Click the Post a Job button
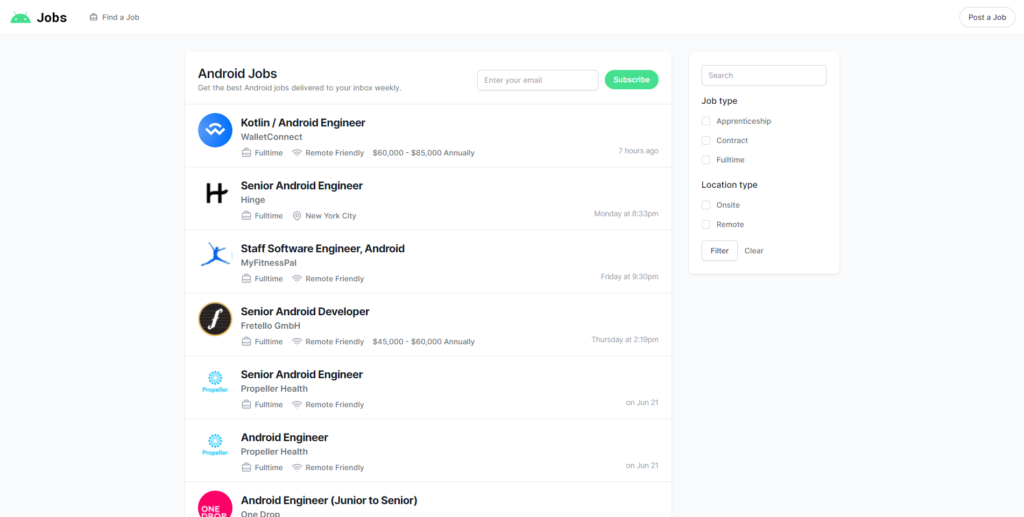The image size is (1024, 517). [987, 18]
